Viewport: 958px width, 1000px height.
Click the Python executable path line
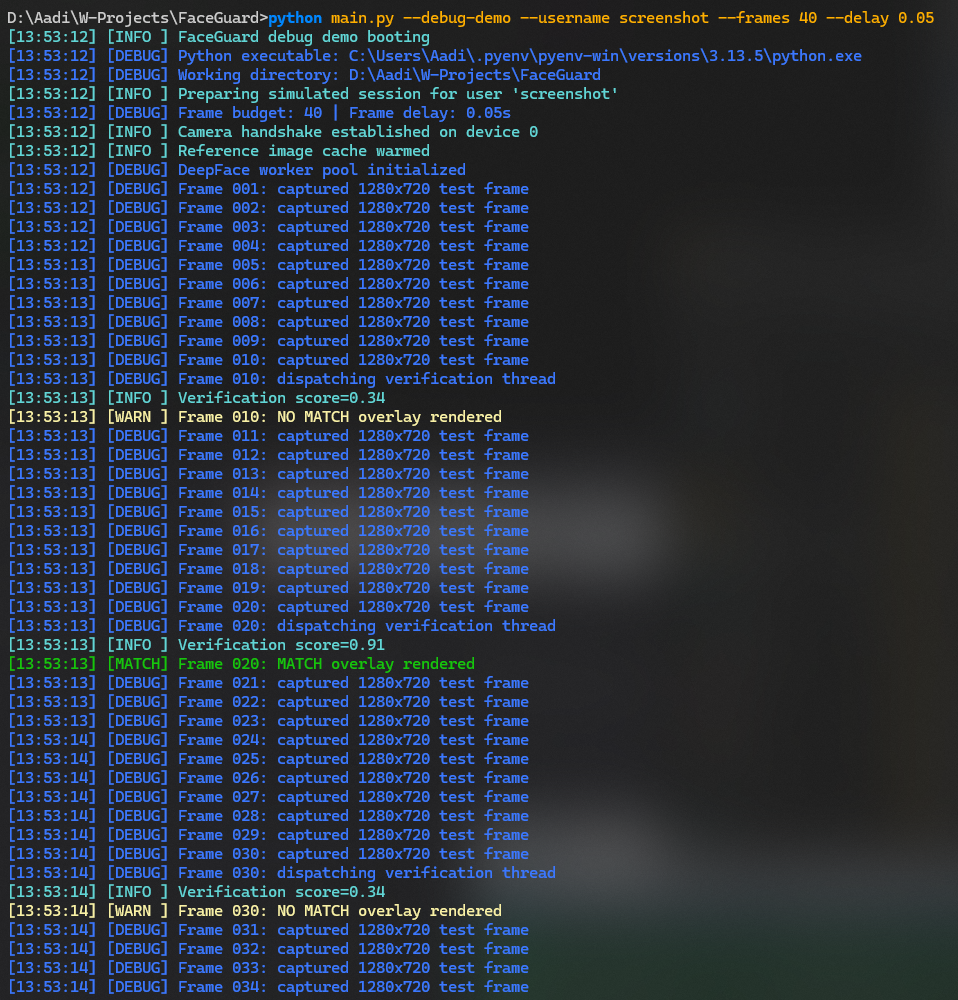coord(434,56)
